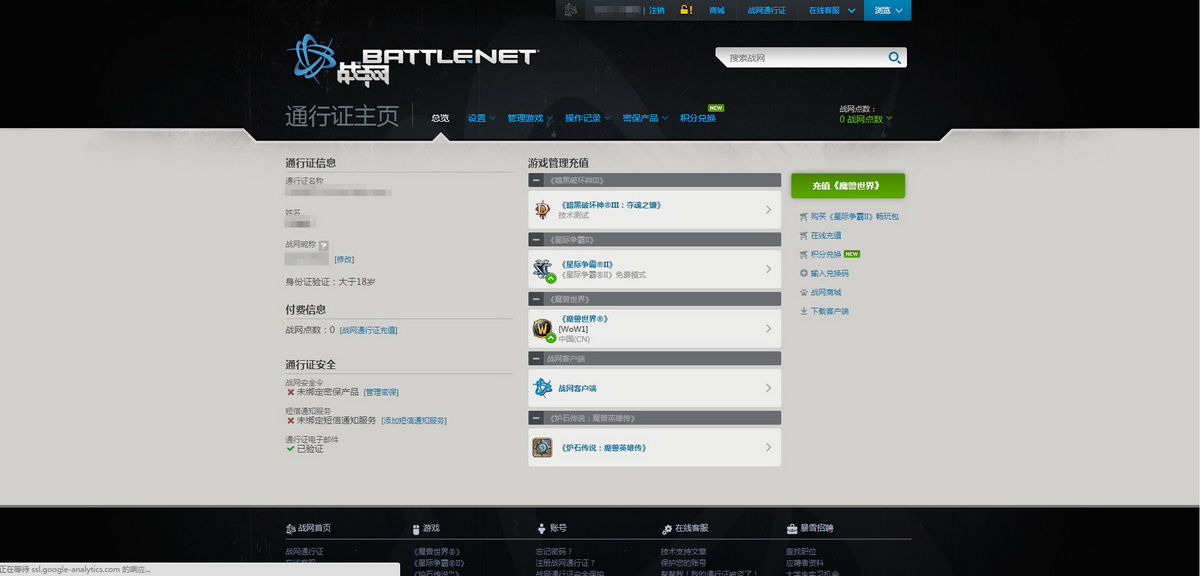Screen dimensions: 1200x576
Task: Select the 总览 tab
Action: pos(440,118)
